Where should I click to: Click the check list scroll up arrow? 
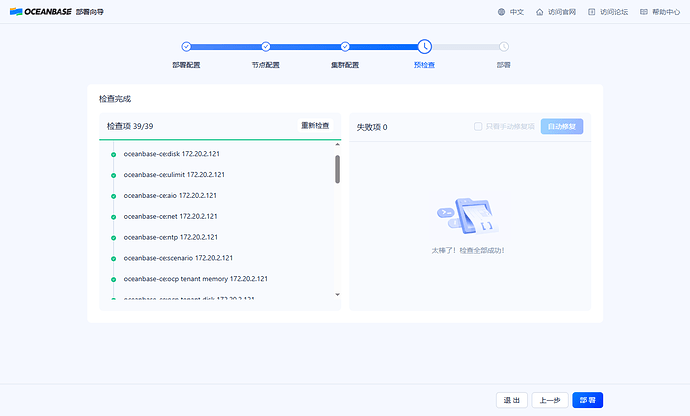coord(338,144)
